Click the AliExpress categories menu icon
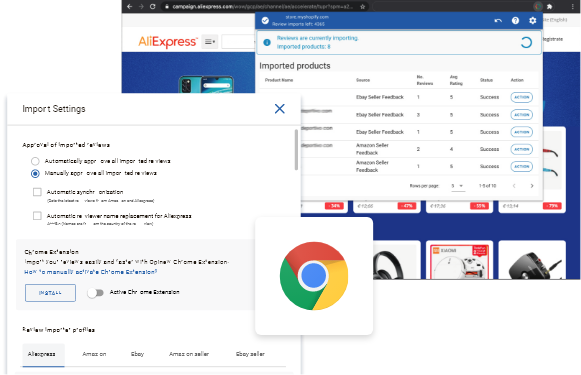The image size is (581, 375). pyautogui.click(x=210, y=42)
